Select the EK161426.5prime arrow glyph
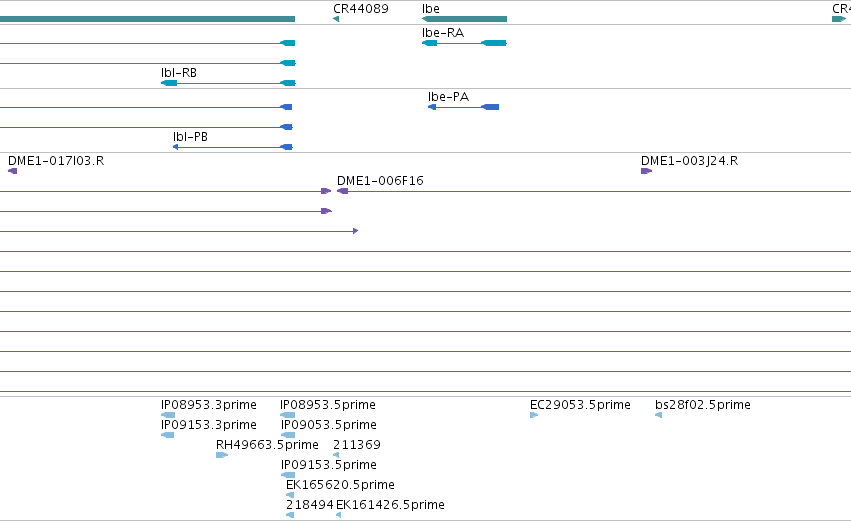Screen dimensions: 851x521 click(339, 516)
